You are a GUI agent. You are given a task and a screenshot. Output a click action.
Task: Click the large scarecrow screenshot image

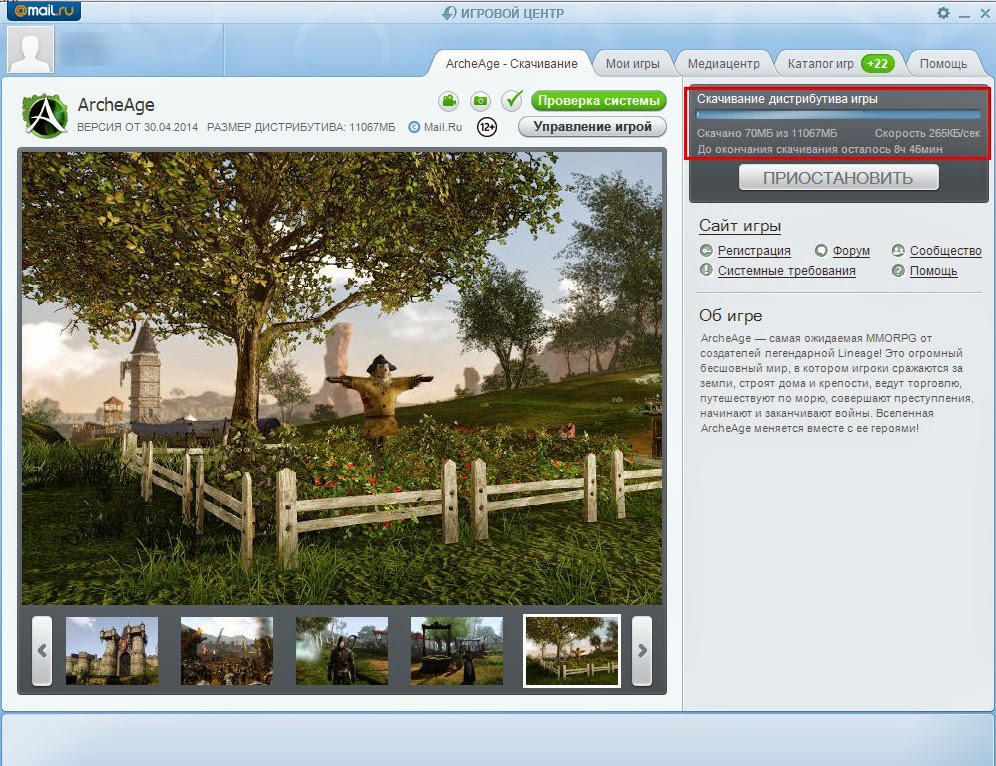(x=342, y=379)
